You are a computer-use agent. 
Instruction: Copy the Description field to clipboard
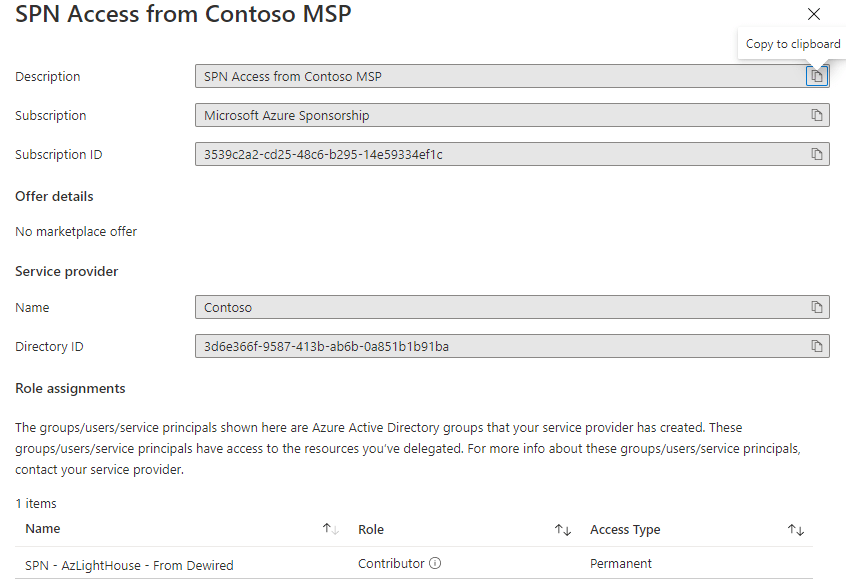point(817,77)
